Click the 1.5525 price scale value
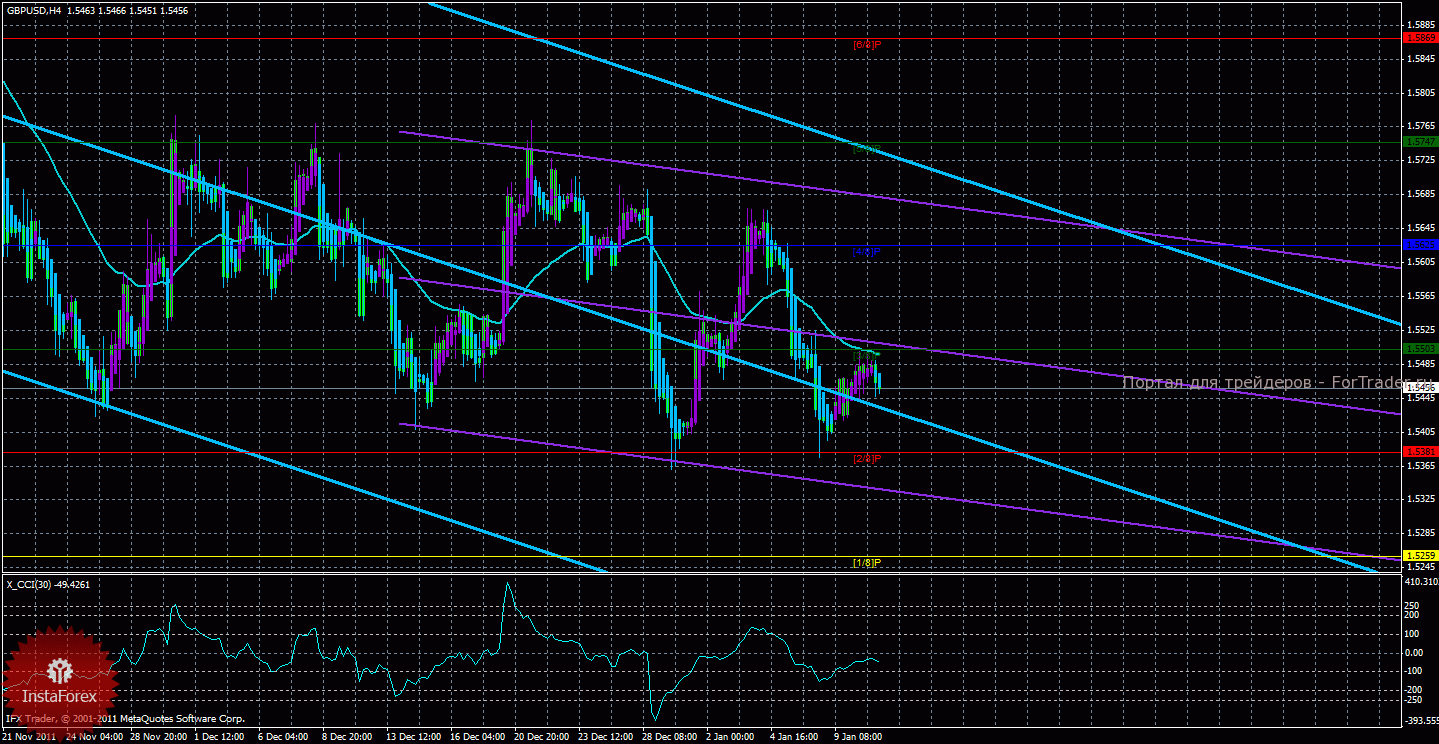The height and width of the screenshot is (744, 1439). (1421, 330)
